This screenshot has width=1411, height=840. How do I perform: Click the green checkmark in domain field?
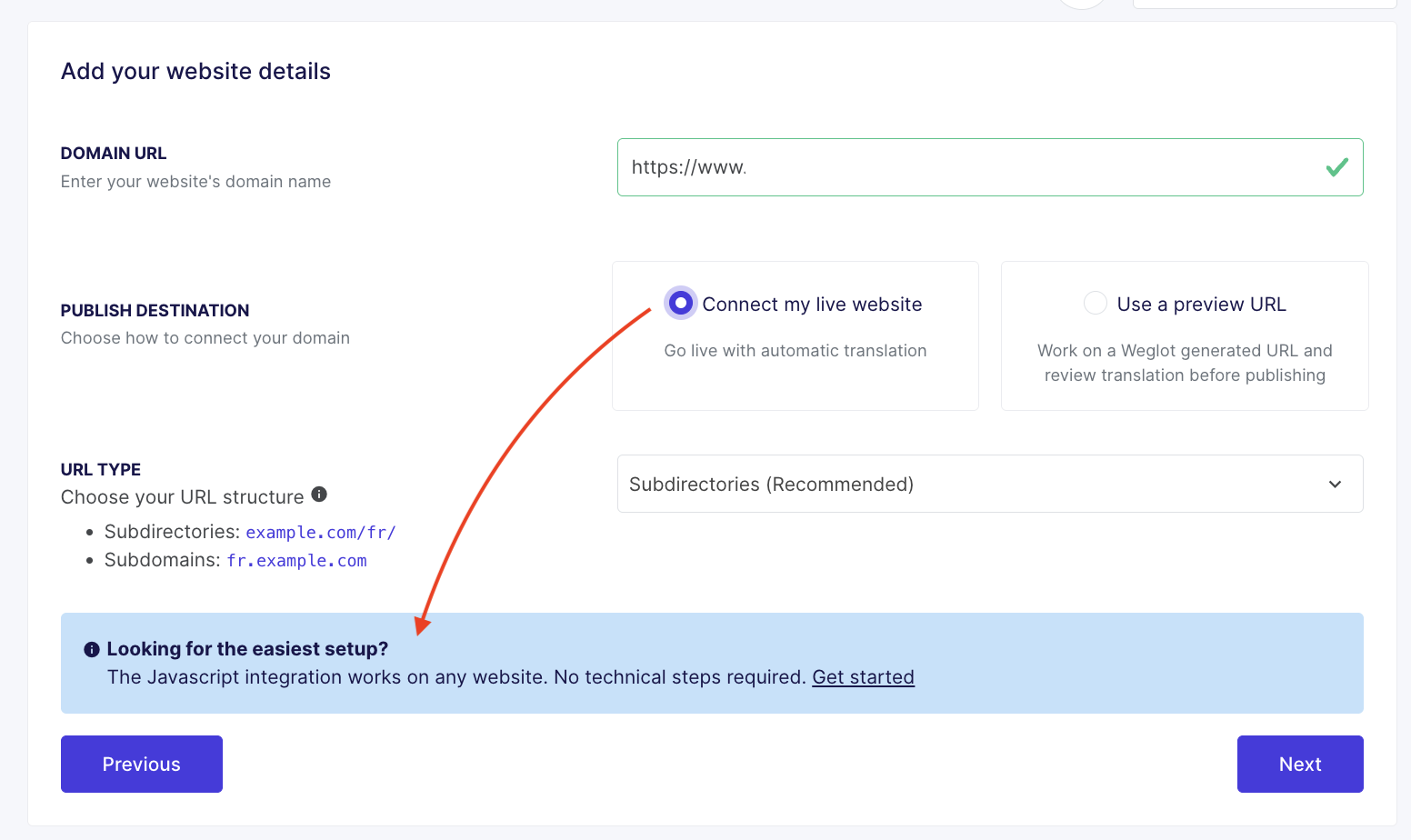[1336, 167]
